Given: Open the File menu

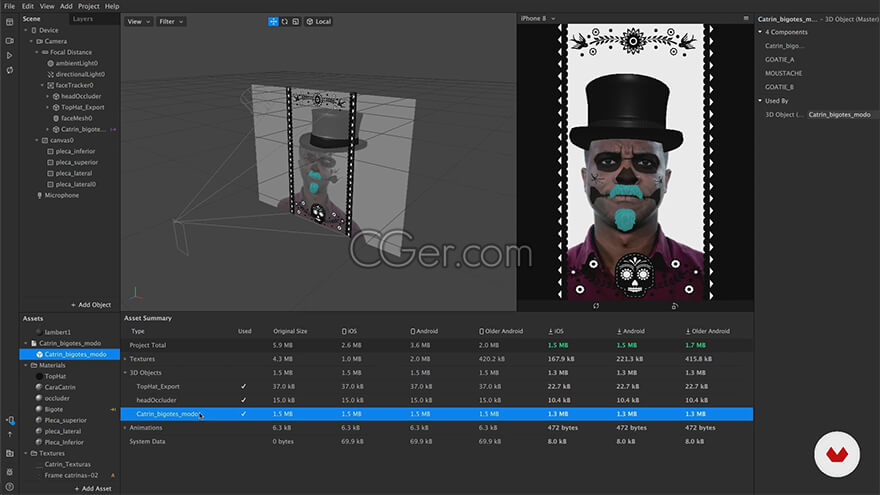Looking at the screenshot, I should [x=10, y=6].
